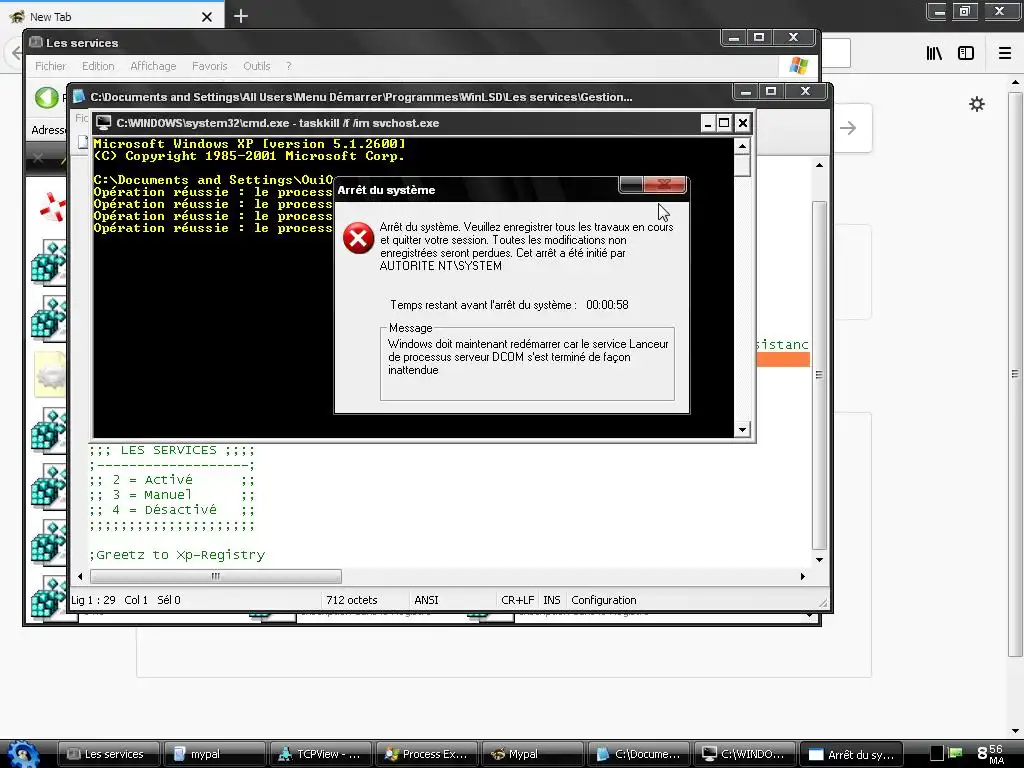Click the green tray icon near the clock
Screen dimensions: 1024x768
click(955, 753)
